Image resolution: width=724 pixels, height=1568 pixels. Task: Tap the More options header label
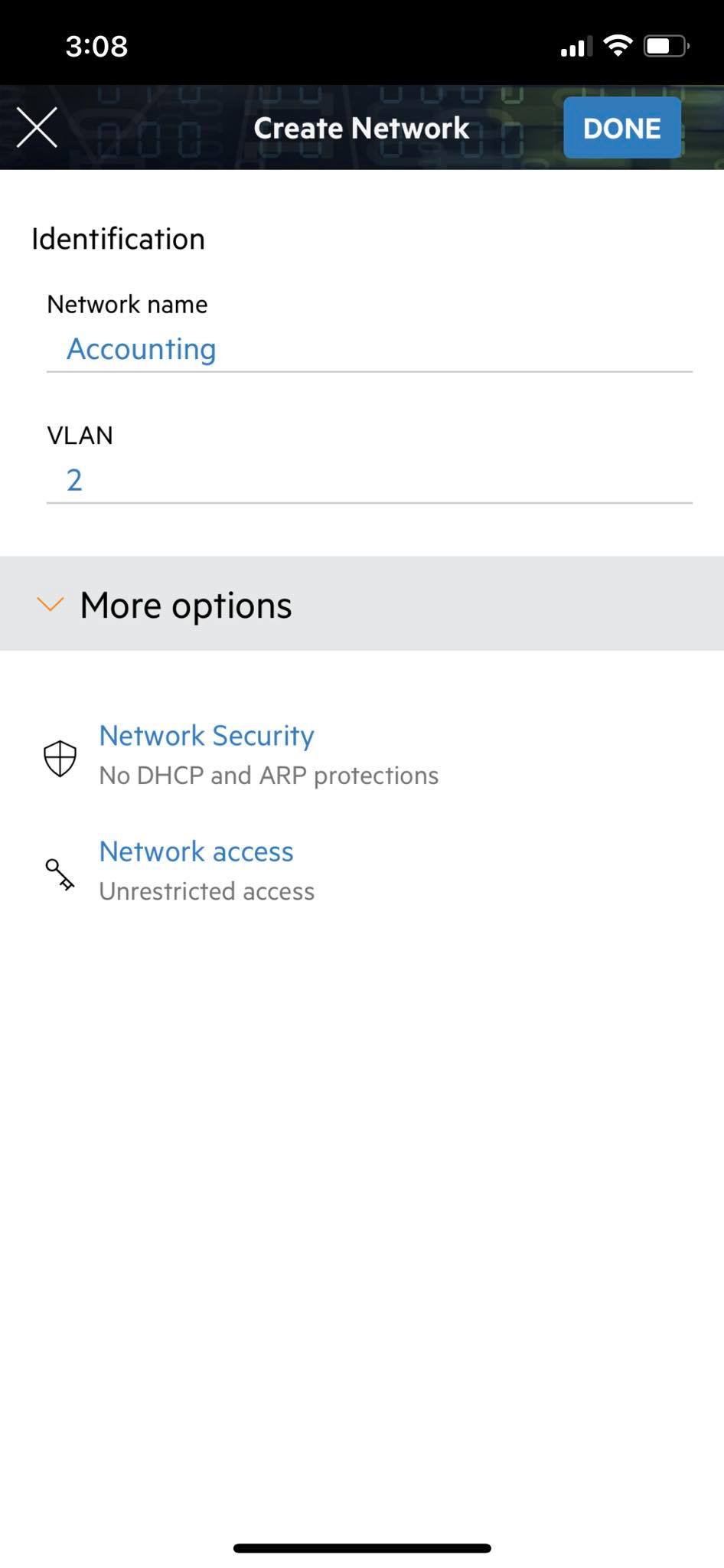click(x=186, y=605)
